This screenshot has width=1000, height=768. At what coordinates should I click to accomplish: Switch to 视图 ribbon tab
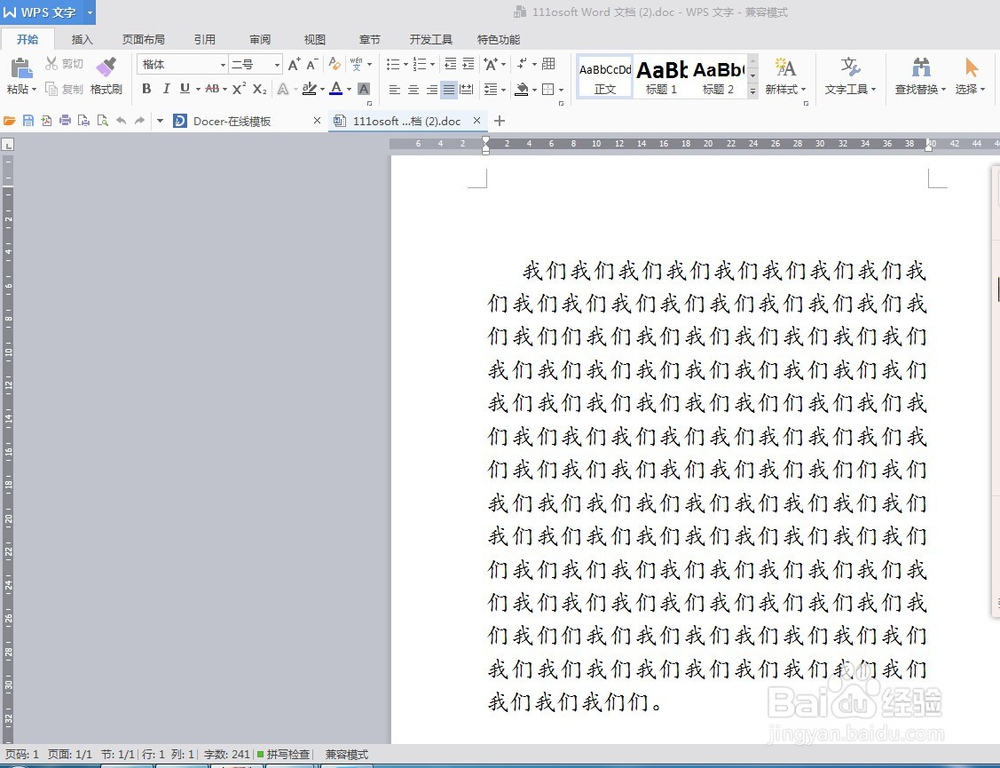[314, 40]
